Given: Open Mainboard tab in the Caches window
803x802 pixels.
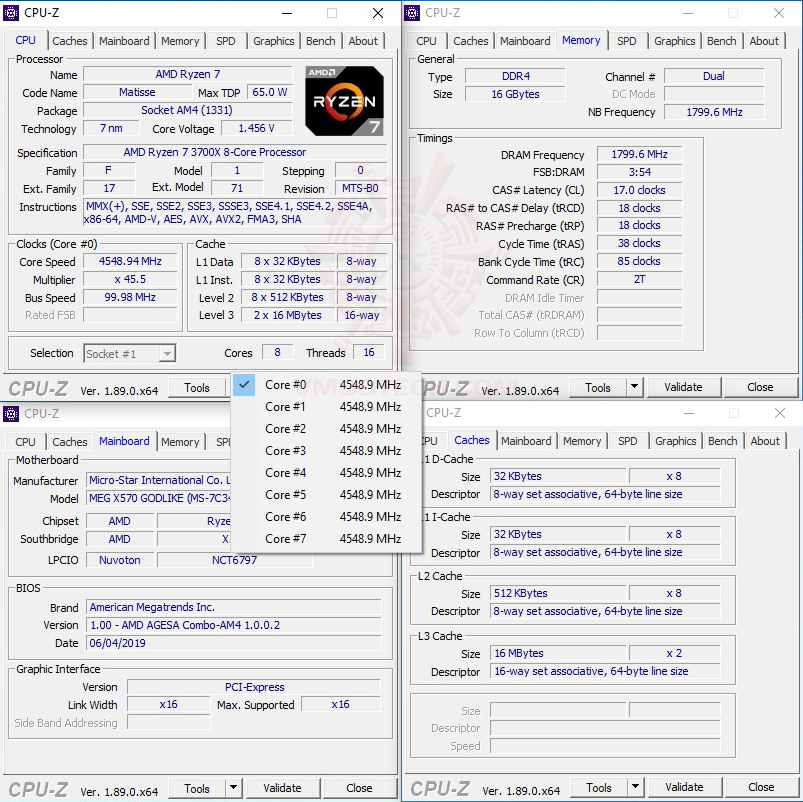Looking at the screenshot, I should pos(526,441).
